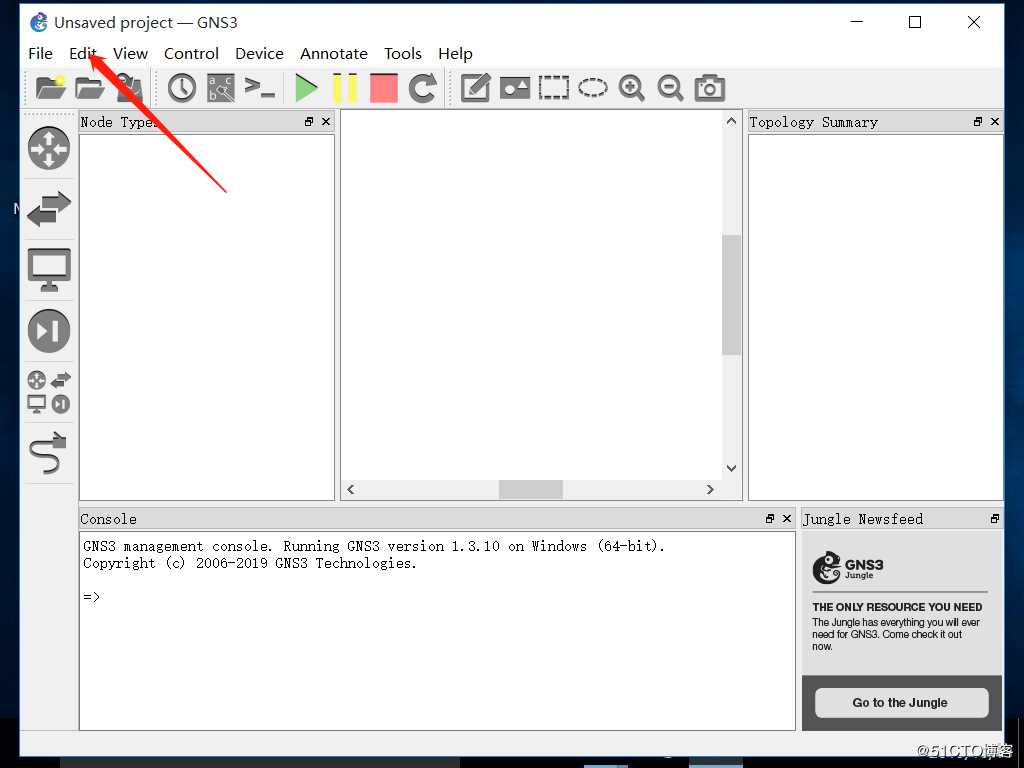
Task: Click the workspace scroll right arrow
Action: [x=710, y=489]
